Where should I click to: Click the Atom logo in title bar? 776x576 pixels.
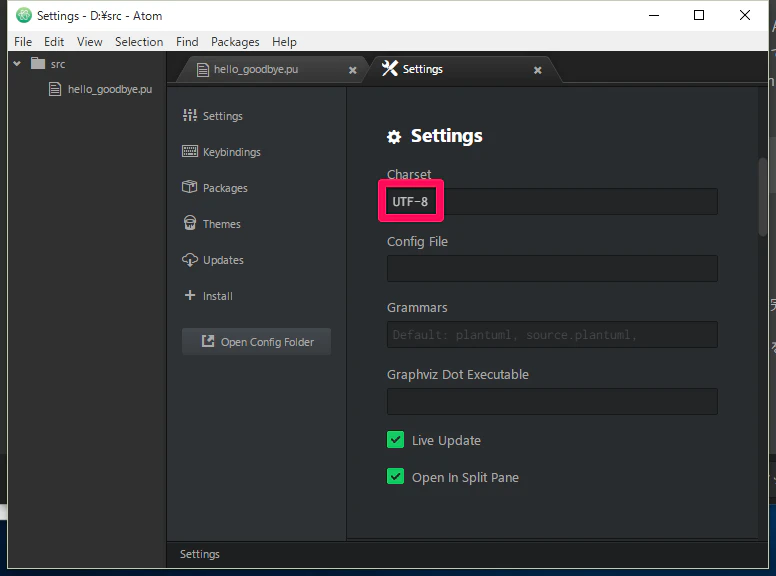pyautogui.click(x=23, y=15)
